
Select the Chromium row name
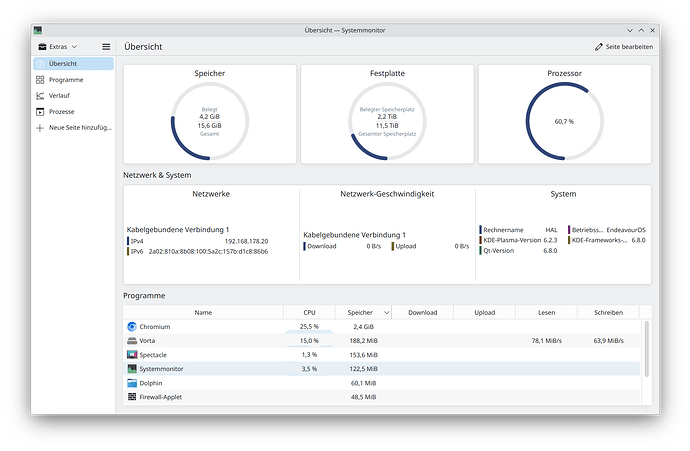click(154, 326)
